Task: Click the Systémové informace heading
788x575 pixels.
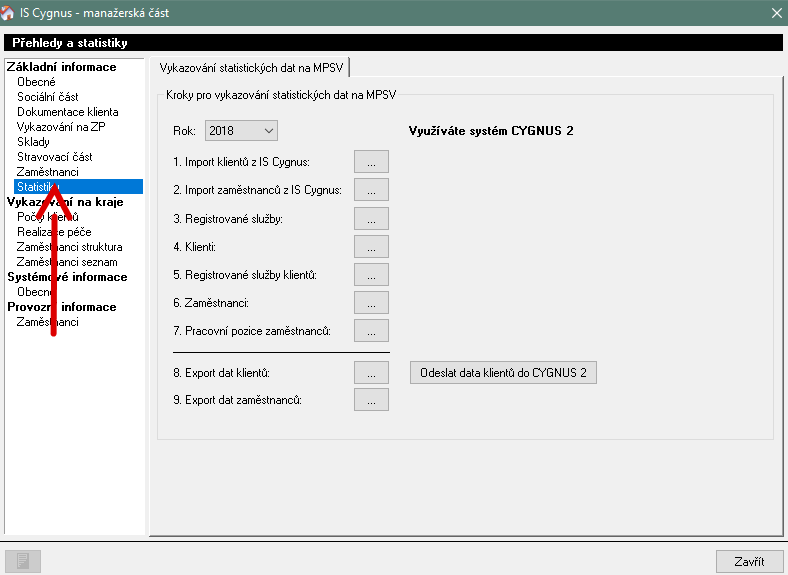Action: pyautogui.click(x=67, y=277)
